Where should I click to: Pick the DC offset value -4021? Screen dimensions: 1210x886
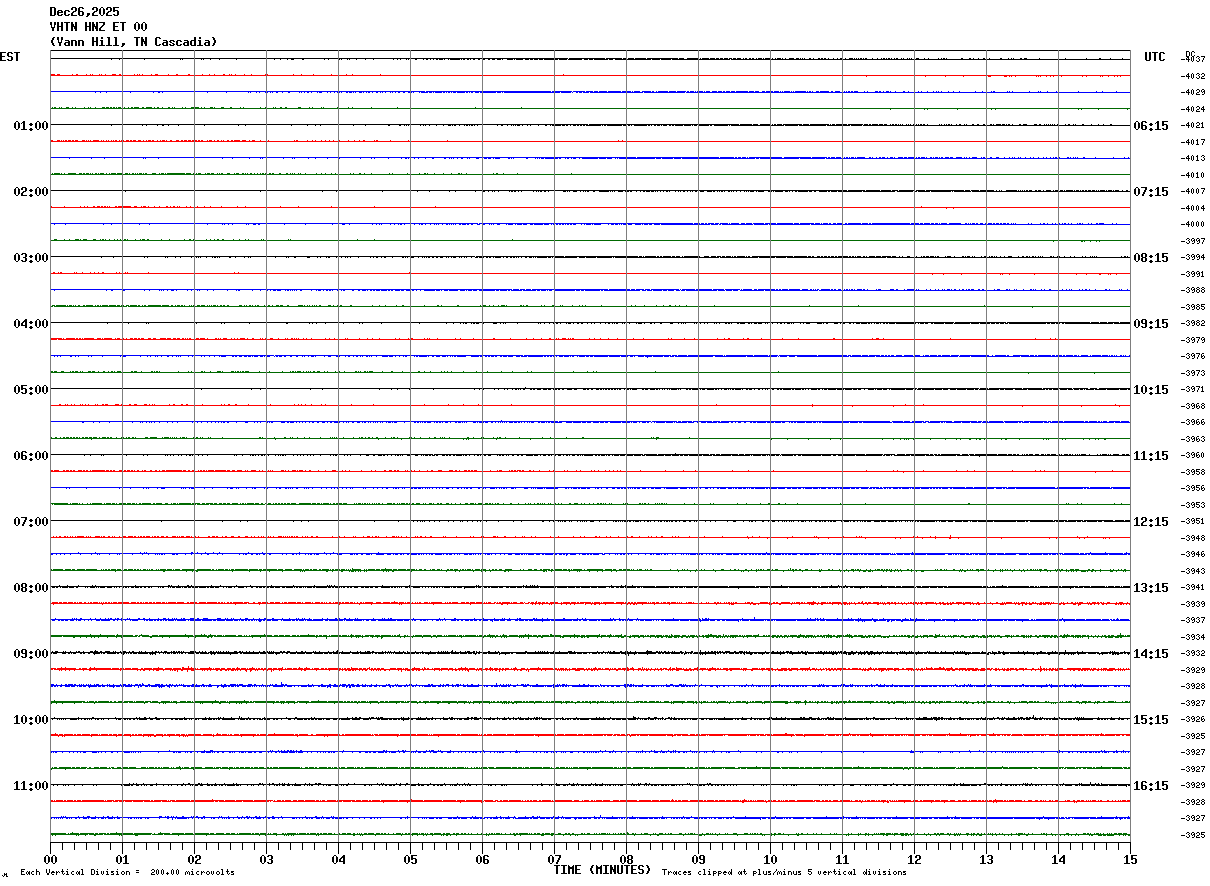tap(1193, 126)
